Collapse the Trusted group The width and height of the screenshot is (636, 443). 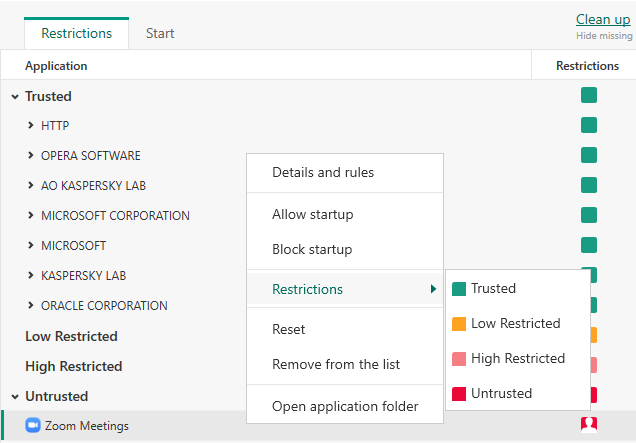tap(15, 97)
